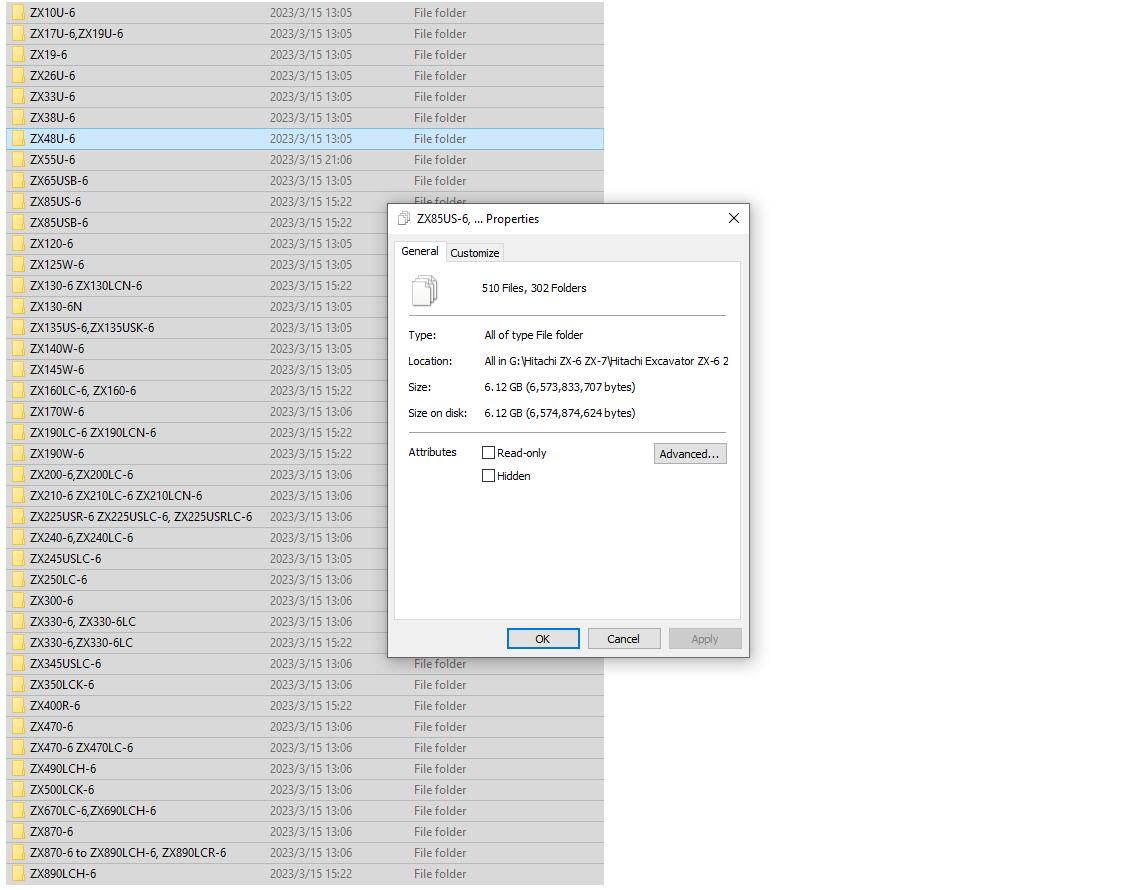Click the ZX190W-6 folder icon
This screenshot has width=1127, height=890.
pos(18,454)
